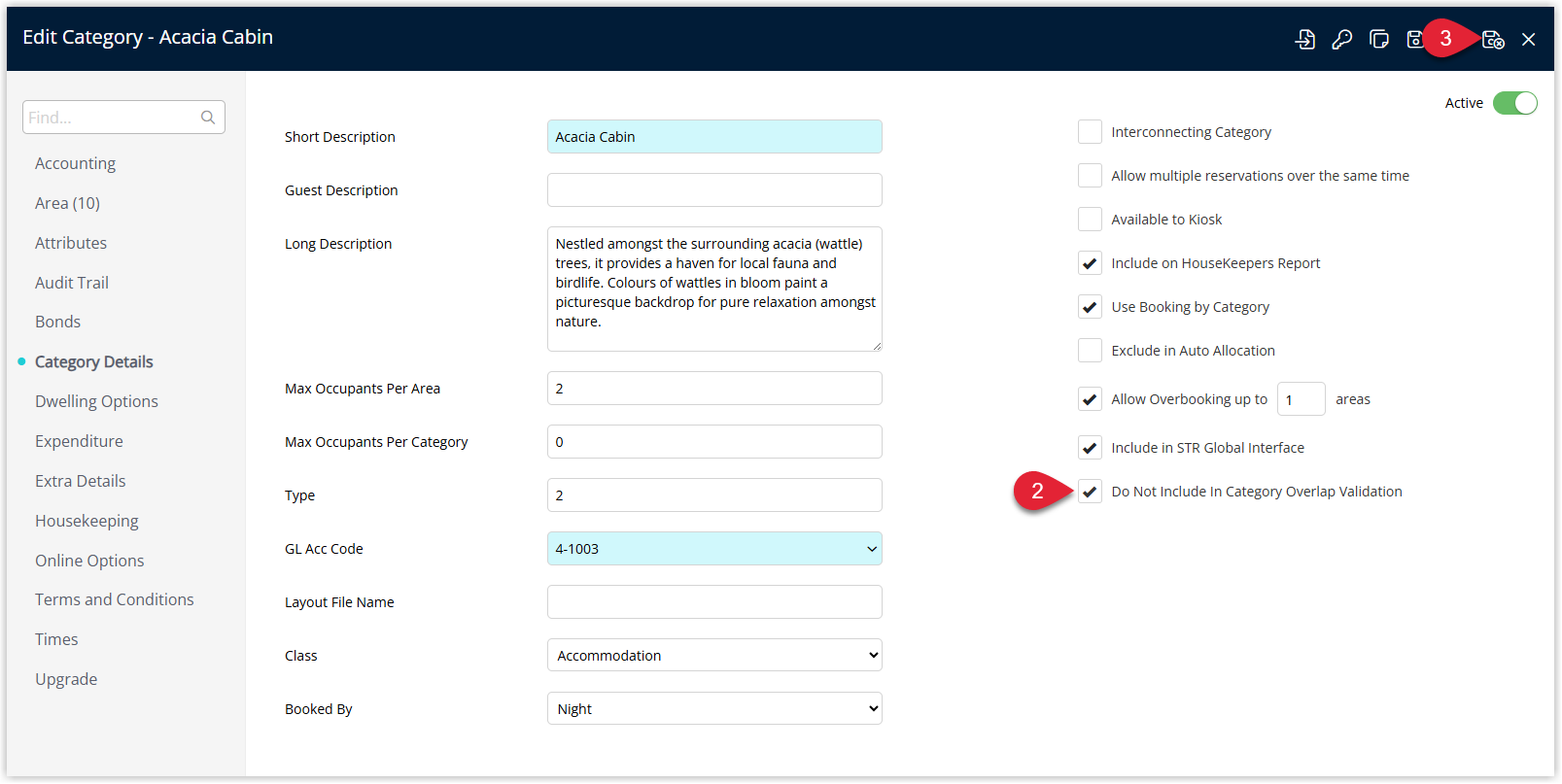1562x784 pixels.
Task: Select Upgrade in the sidebar
Action: (x=66, y=679)
